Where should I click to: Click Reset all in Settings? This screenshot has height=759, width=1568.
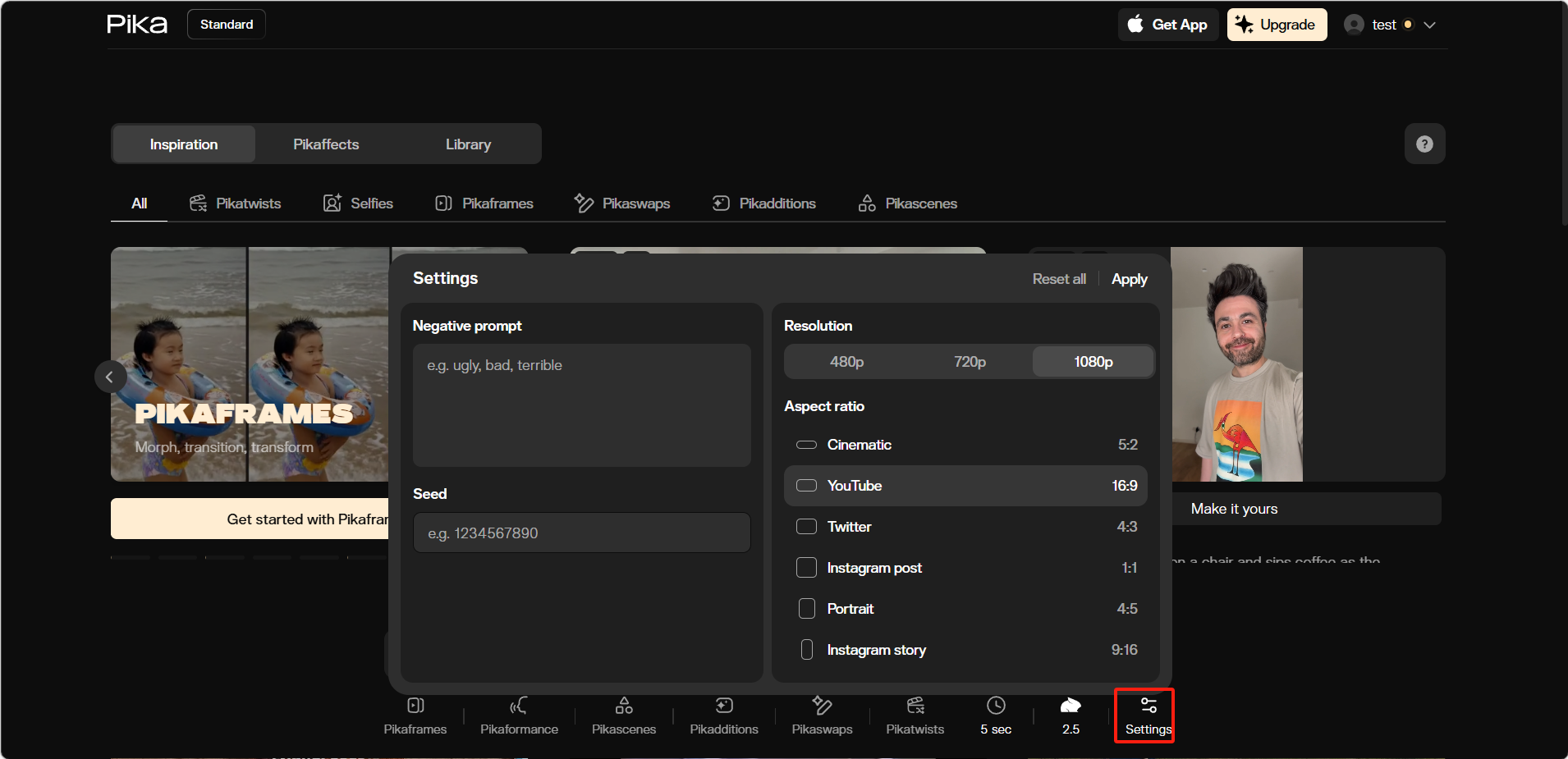click(1058, 279)
